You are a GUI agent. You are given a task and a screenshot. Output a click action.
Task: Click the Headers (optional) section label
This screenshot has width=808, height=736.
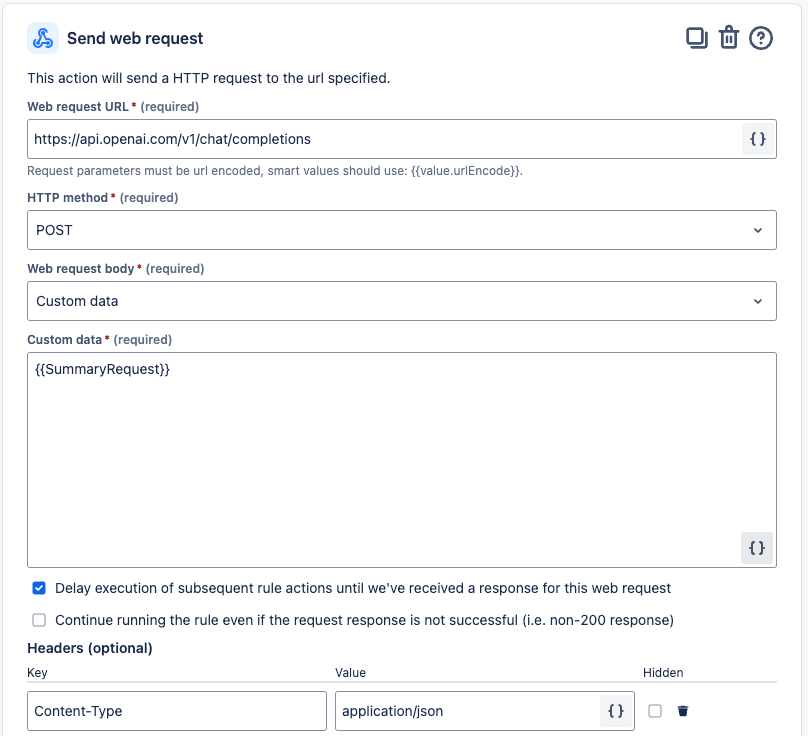[90, 648]
